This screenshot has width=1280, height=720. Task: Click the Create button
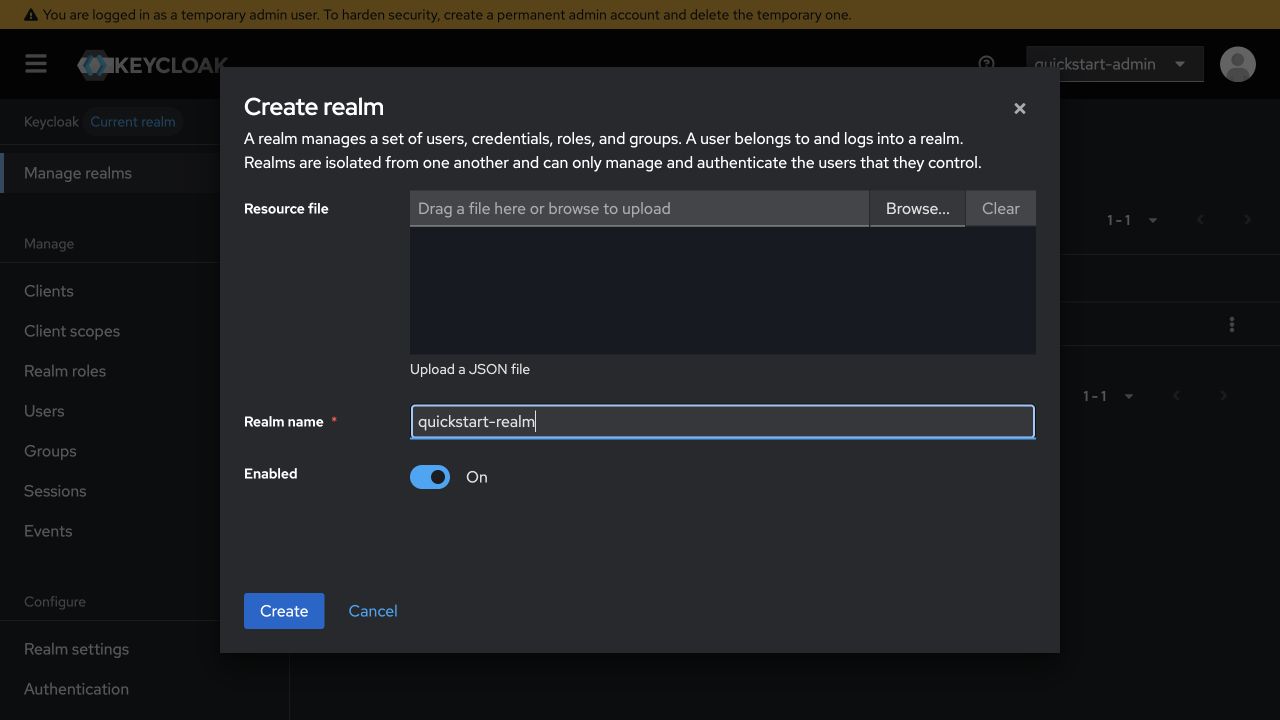tap(284, 611)
